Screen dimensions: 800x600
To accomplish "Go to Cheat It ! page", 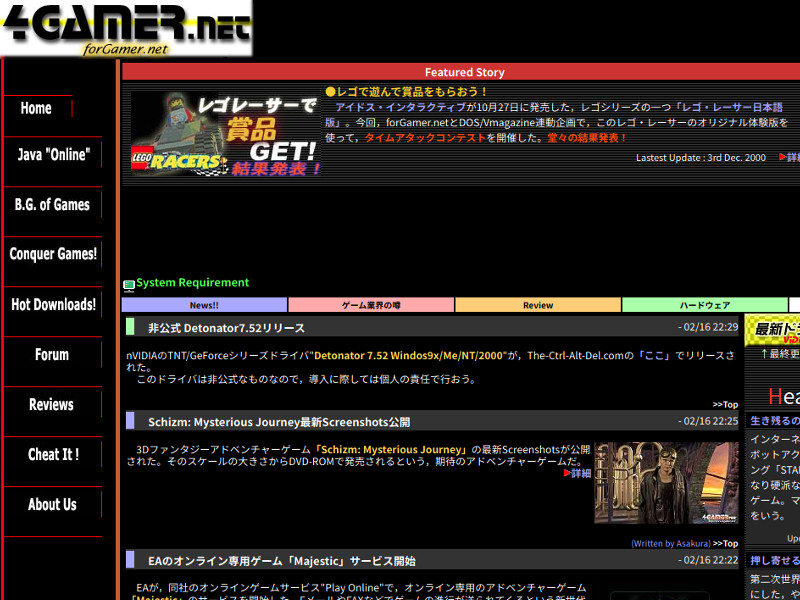I will [53, 455].
